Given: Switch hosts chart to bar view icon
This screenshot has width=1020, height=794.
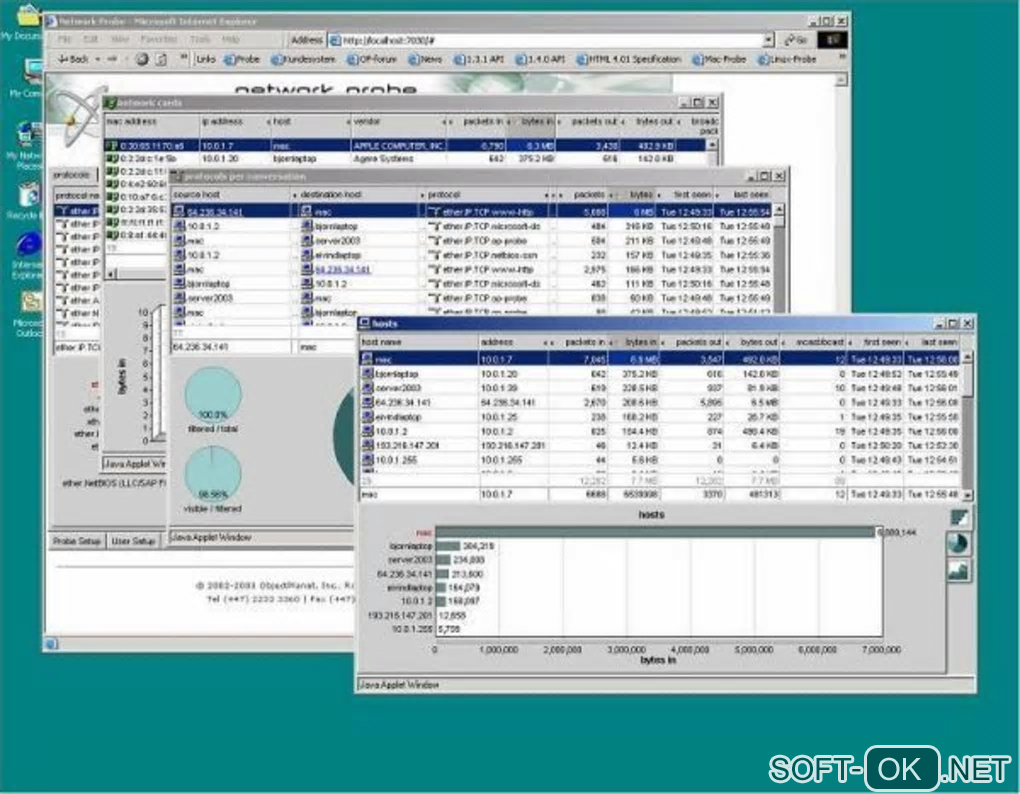Looking at the screenshot, I should tap(960, 518).
